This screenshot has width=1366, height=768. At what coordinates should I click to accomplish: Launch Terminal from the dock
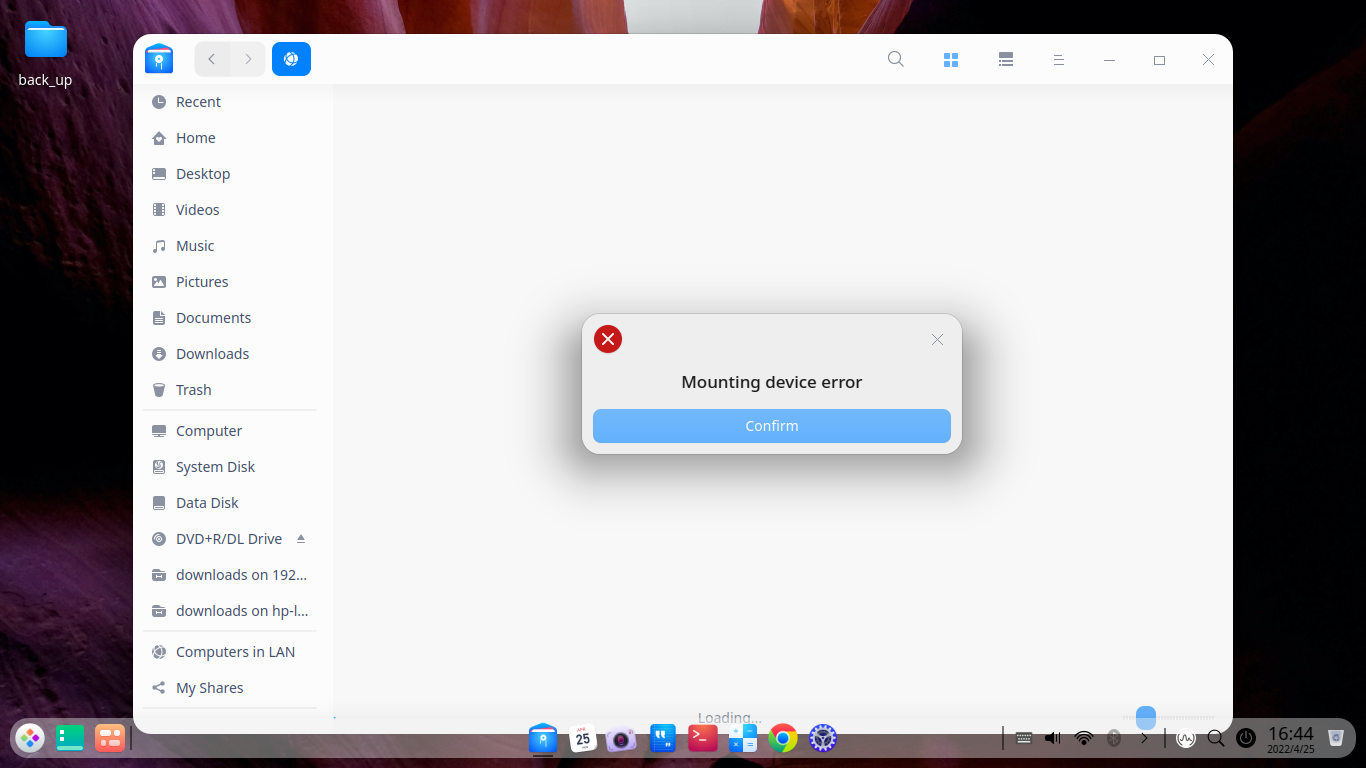pos(703,738)
